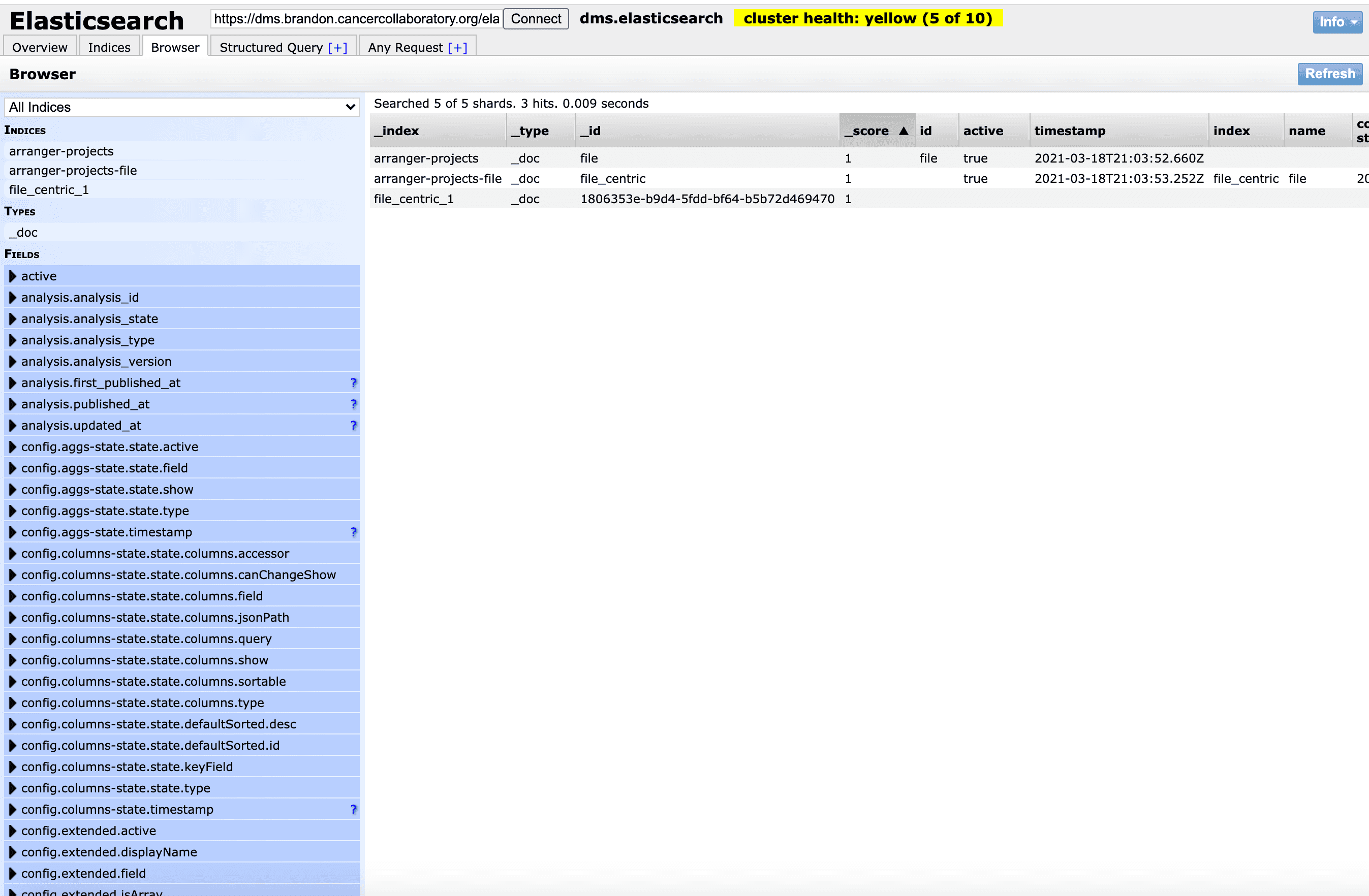Sort by the _id column header
This screenshot has width=1369, height=896.
[x=707, y=131]
